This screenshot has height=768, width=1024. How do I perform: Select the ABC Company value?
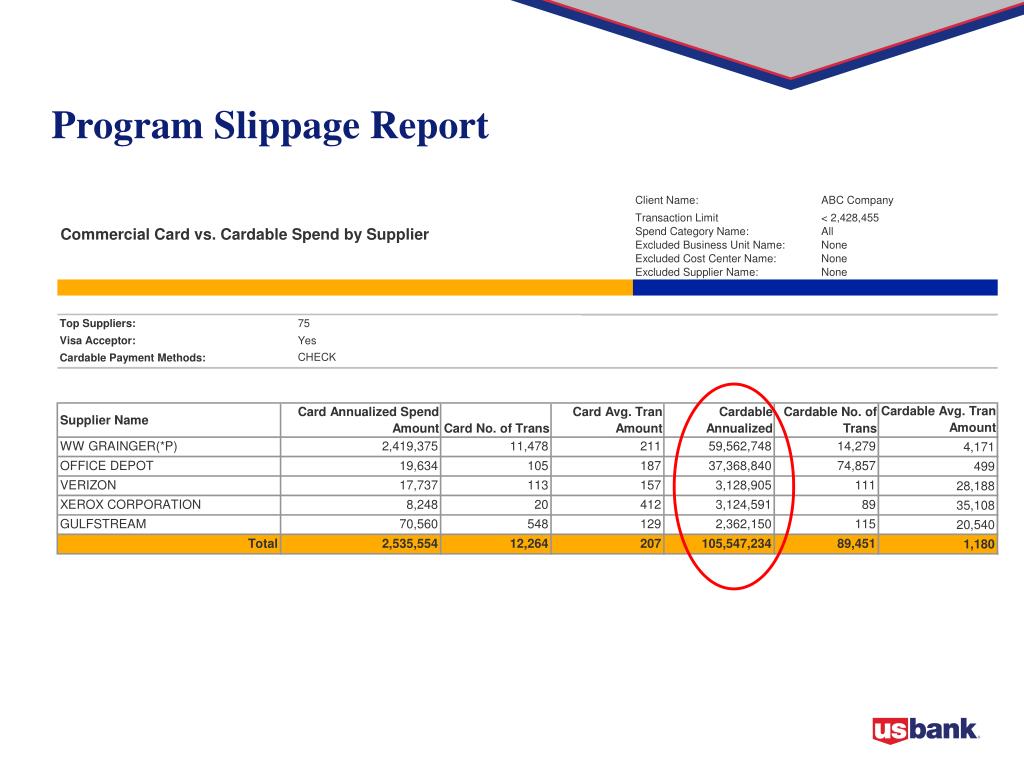click(x=857, y=200)
